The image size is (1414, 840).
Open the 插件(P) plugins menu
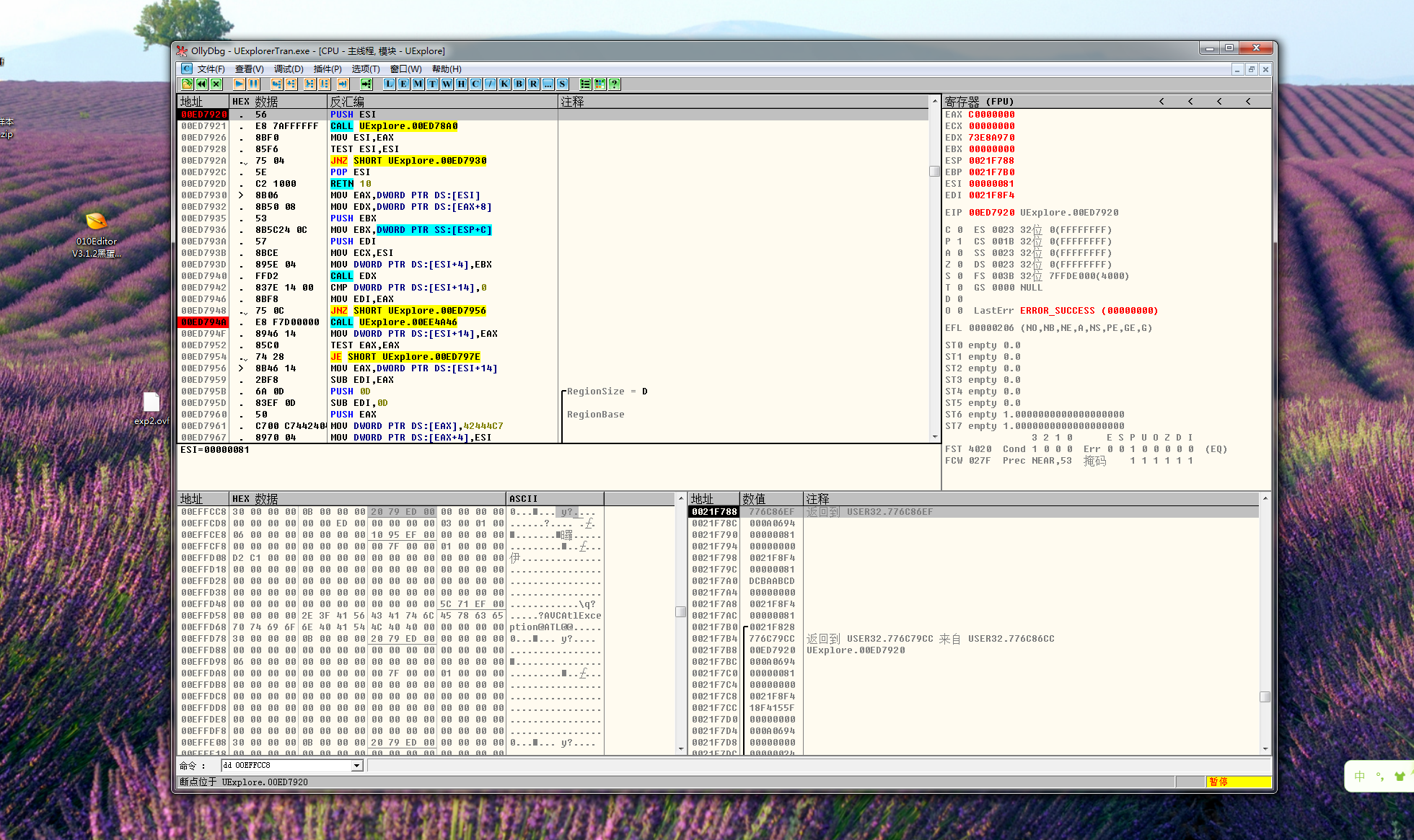(x=328, y=69)
